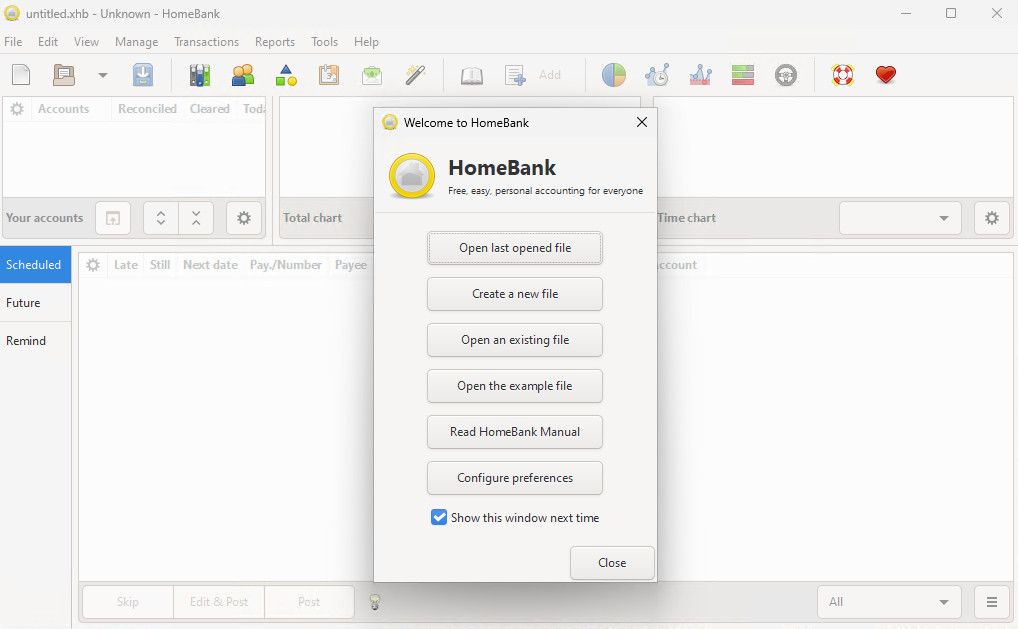1018x629 pixels.
Task: Open the File menu
Action: pyautogui.click(x=13, y=42)
